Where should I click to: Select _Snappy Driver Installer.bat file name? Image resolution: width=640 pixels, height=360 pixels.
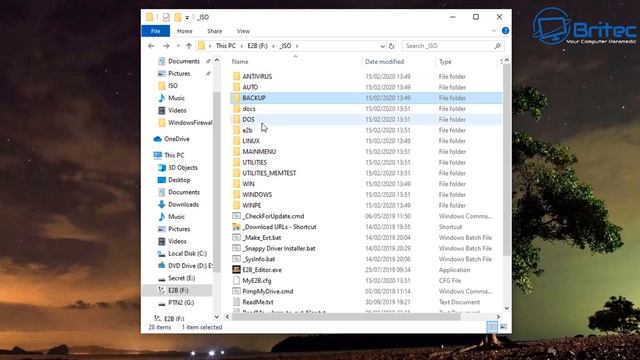(279, 249)
